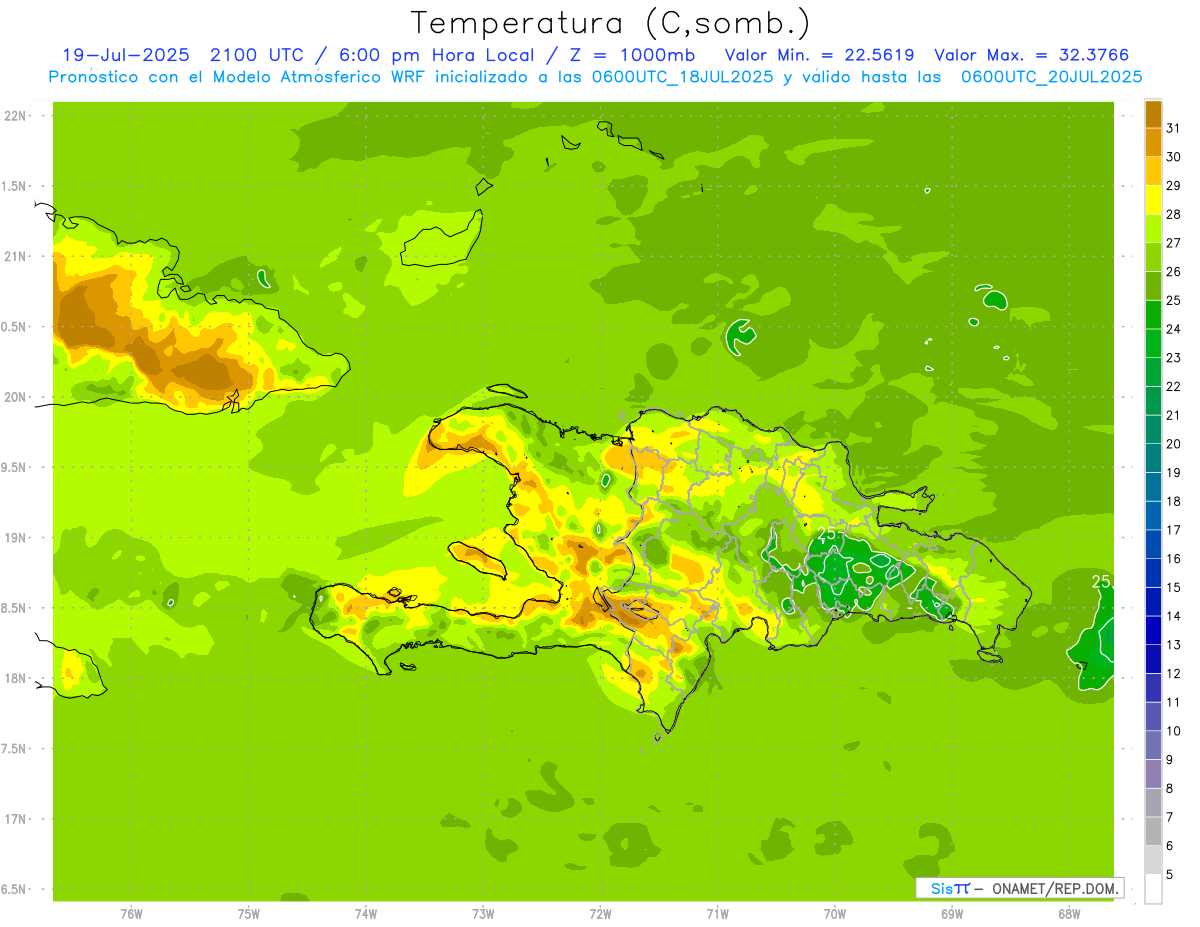1200x927 pixels.
Task: Click the "18" colorbar scale label
Action: click(x=1174, y=501)
